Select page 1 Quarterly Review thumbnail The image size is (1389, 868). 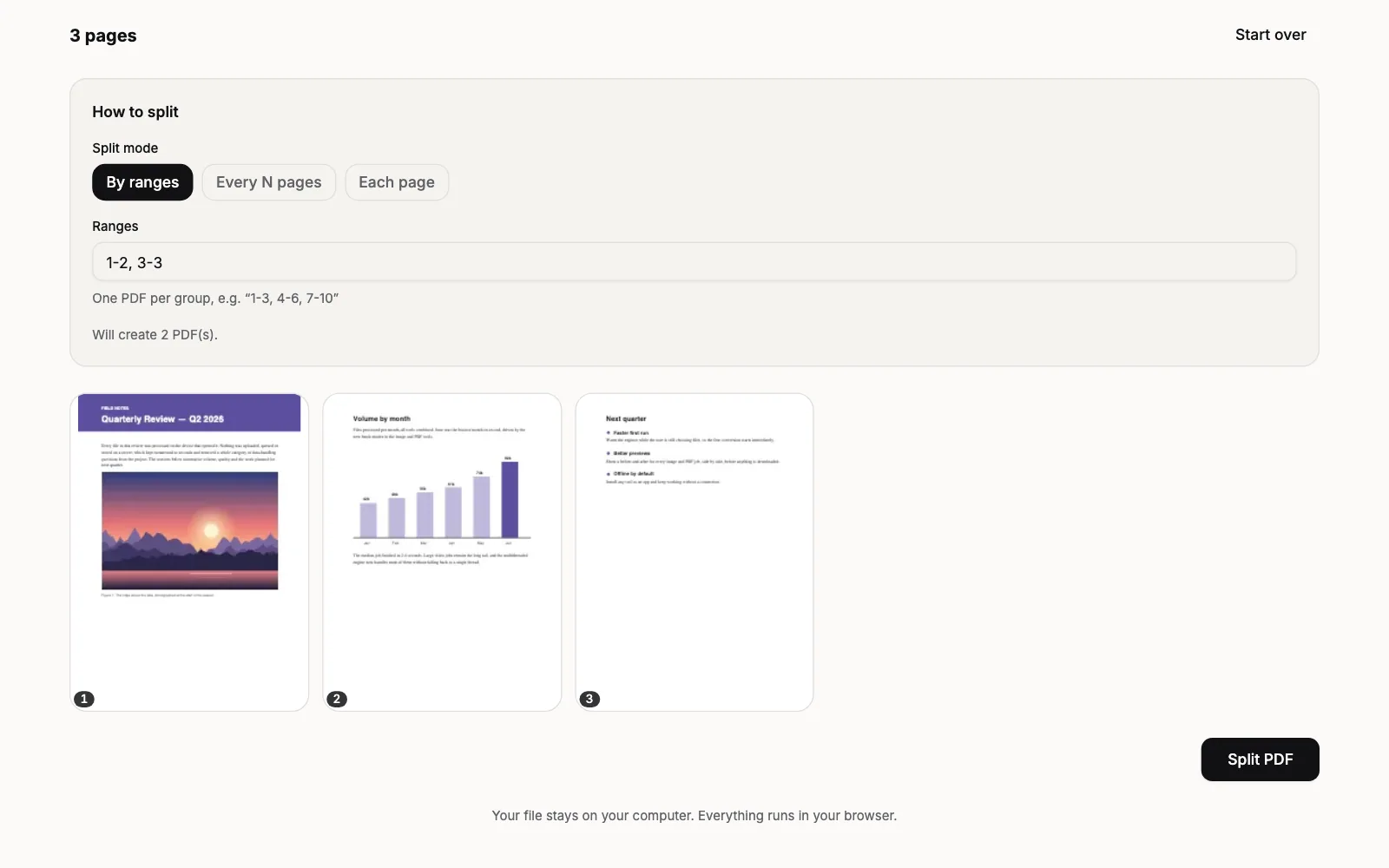coord(189,552)
